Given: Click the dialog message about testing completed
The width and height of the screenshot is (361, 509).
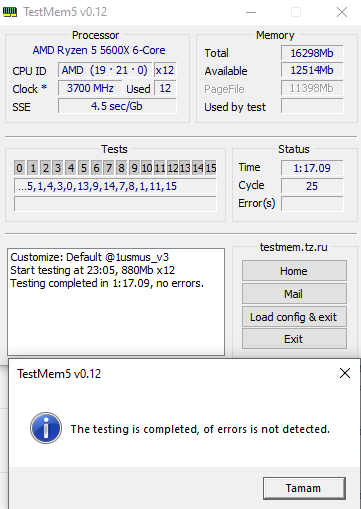Looking at the screenshot, I should [x=200, y=429].
